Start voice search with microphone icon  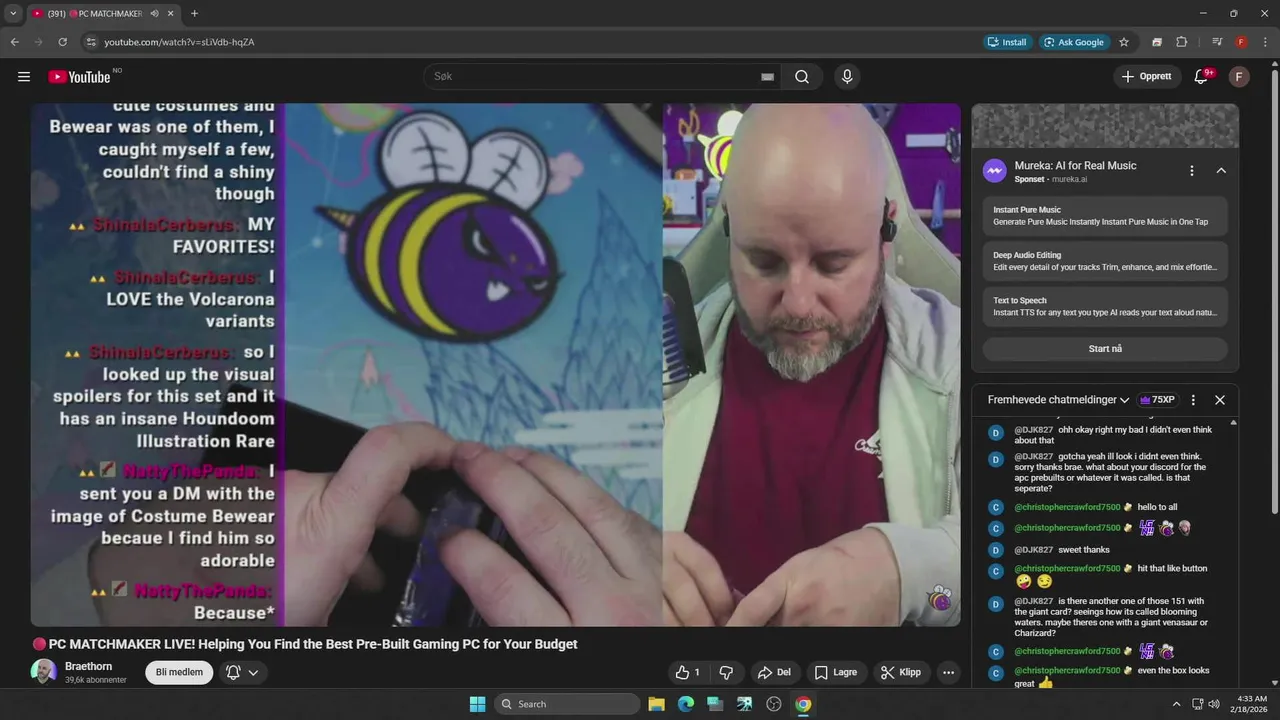pos(847,77)
